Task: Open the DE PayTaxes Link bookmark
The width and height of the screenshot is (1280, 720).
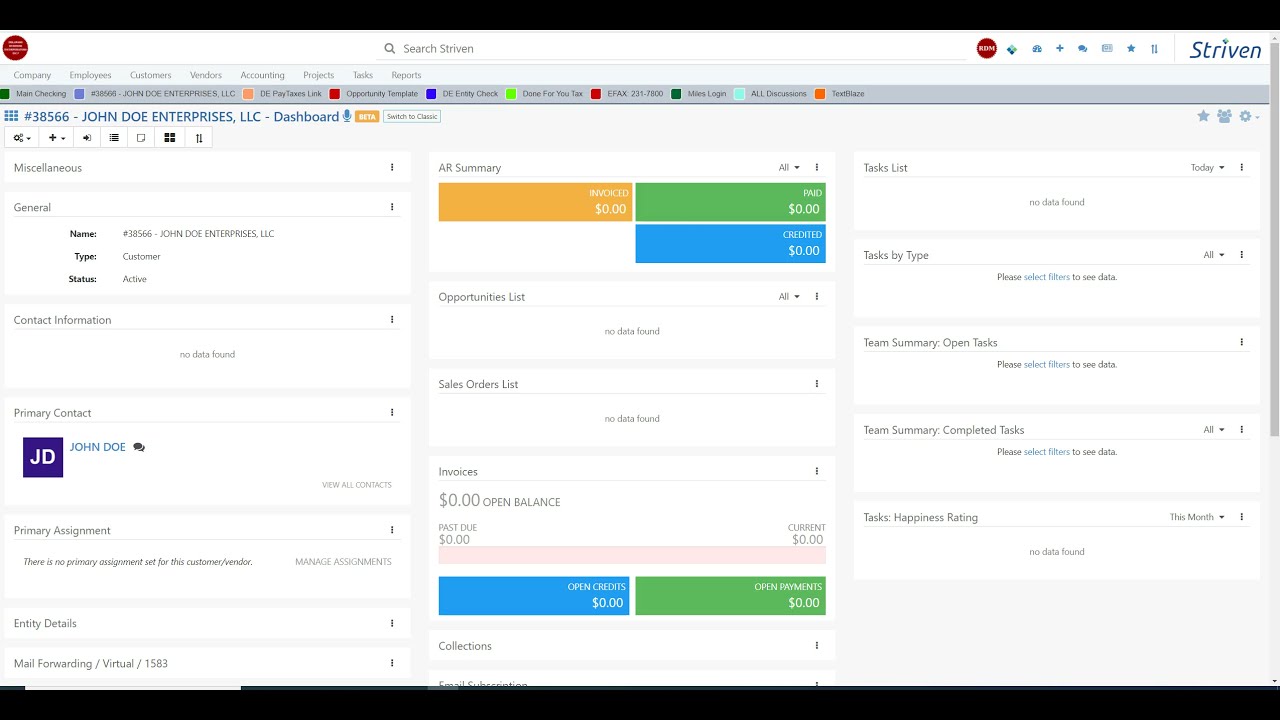Action: 283,94
